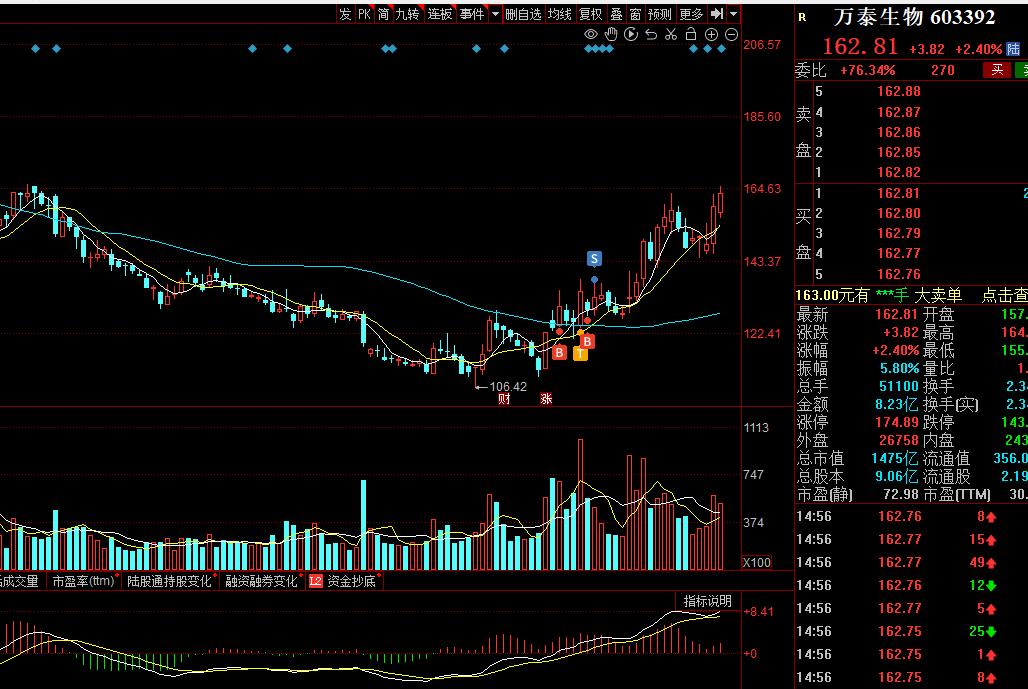The image size is (1028, 689).
Task: Click the 简 toolbar button
Action: (384, 14)
